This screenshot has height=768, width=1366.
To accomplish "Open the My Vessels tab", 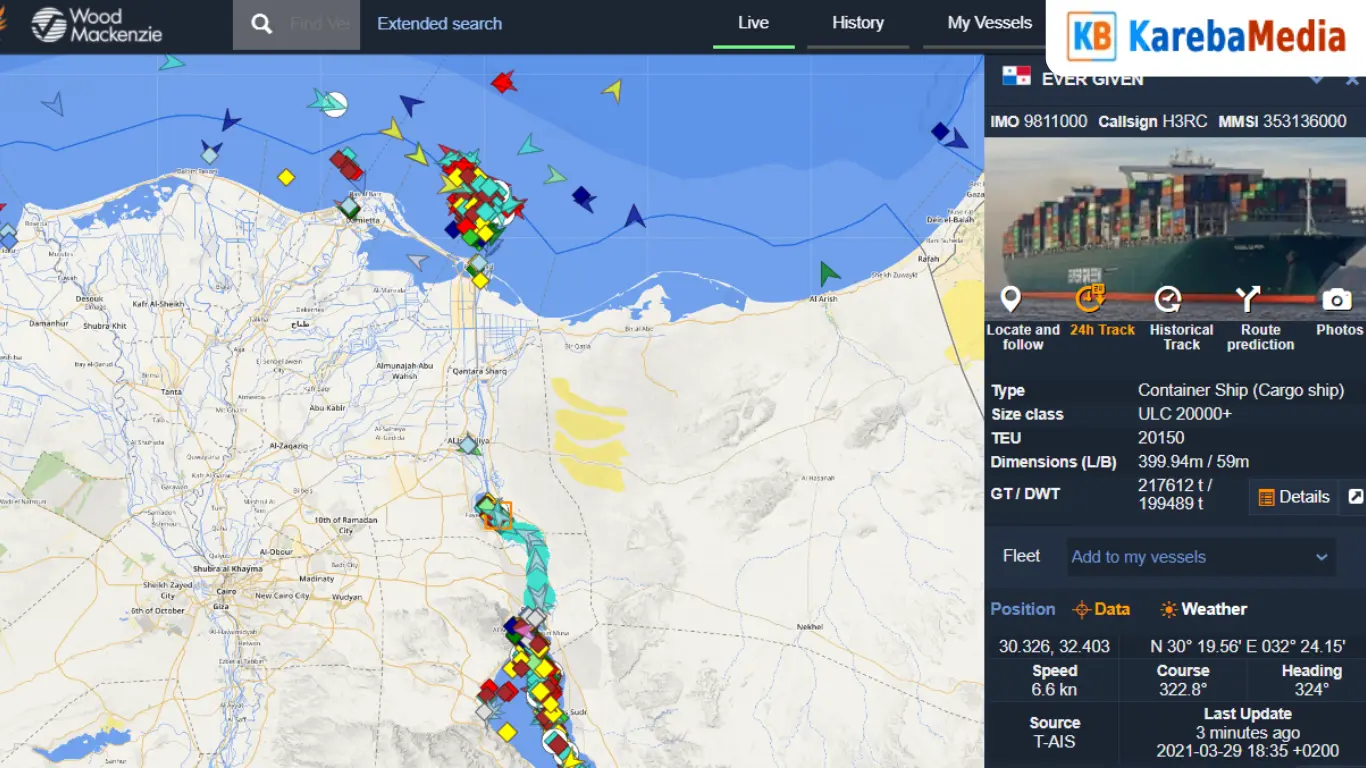I will coord(989,23).
